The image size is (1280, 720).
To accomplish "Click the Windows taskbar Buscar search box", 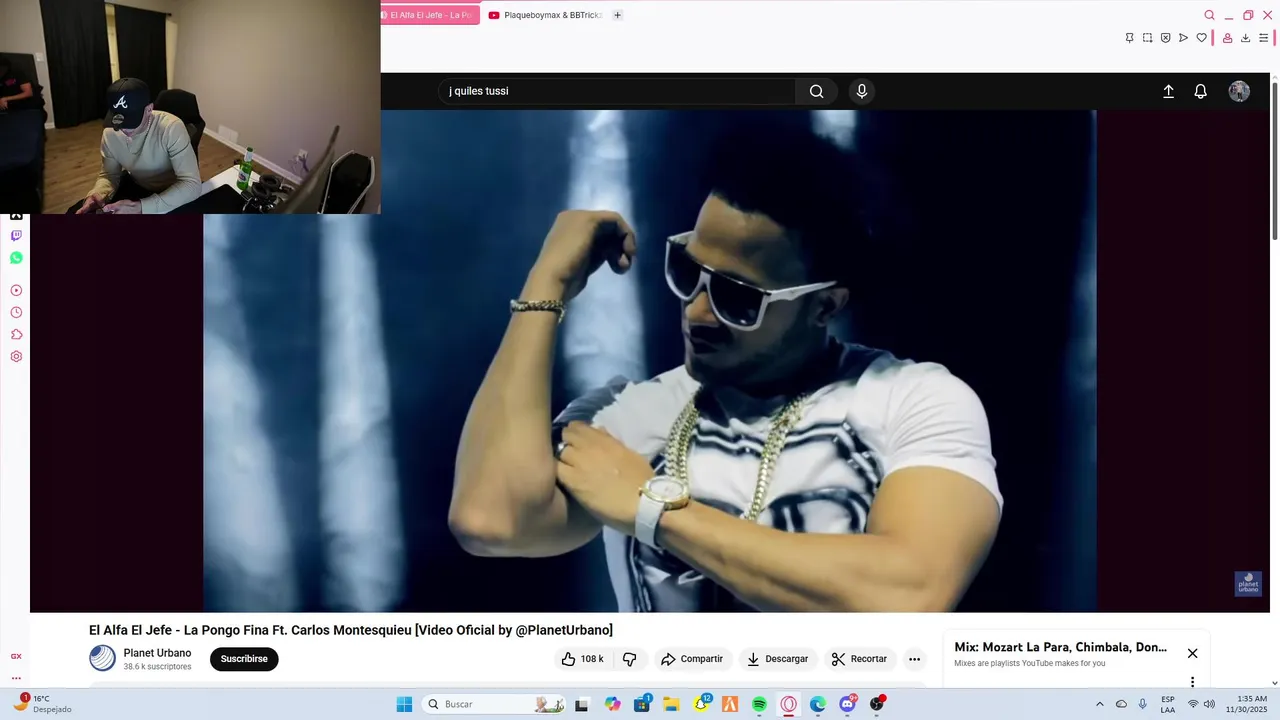I will [x=495, y=704].
